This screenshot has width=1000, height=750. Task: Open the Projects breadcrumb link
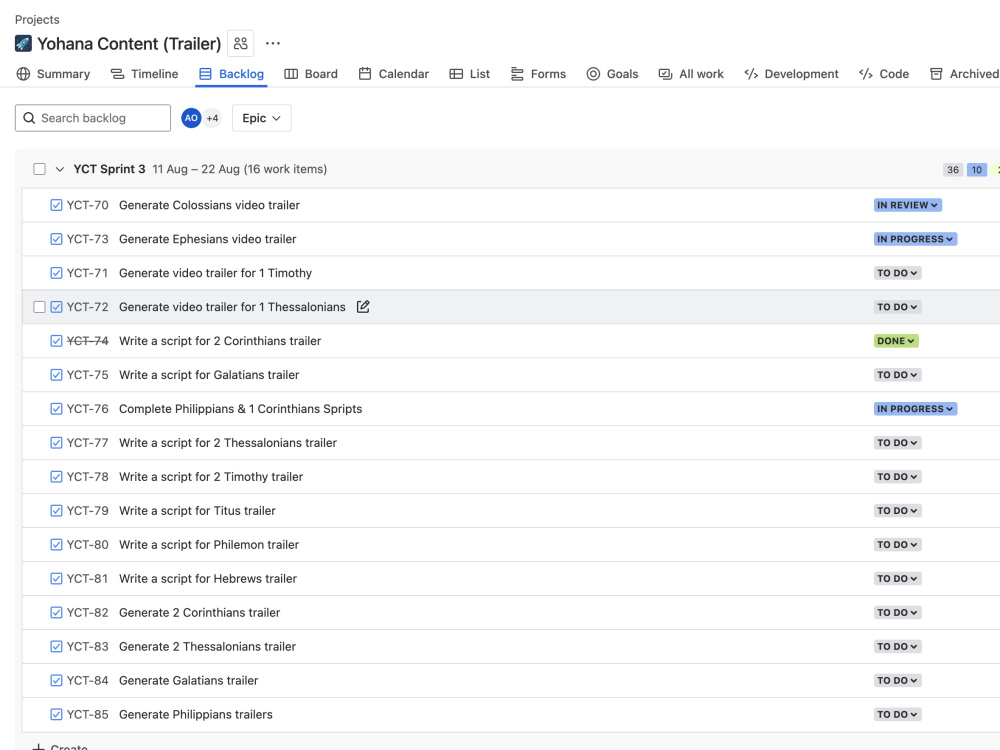(x=37, y=20)
